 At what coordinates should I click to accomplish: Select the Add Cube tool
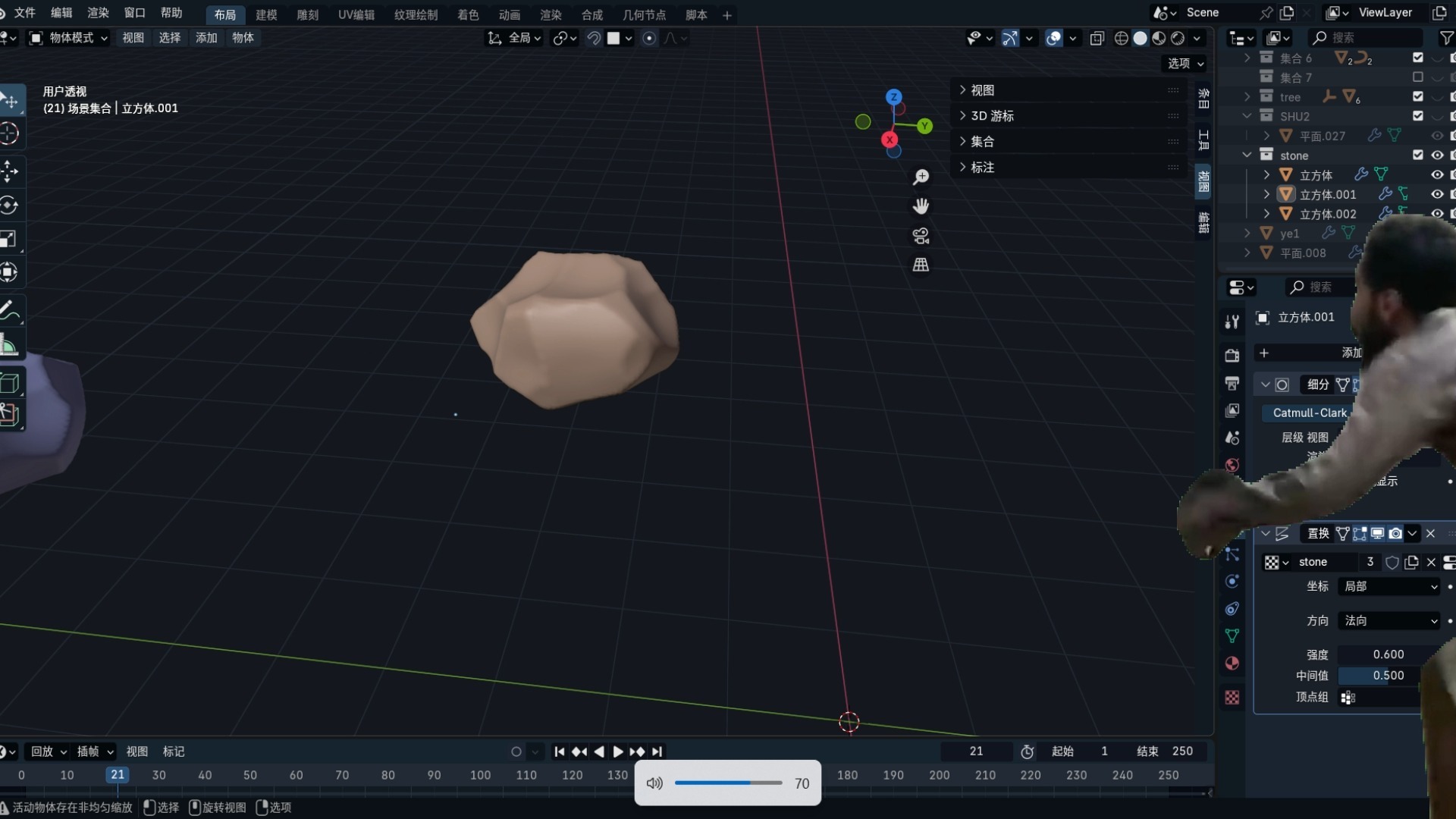pyautogui.click(x=9, y=383)
